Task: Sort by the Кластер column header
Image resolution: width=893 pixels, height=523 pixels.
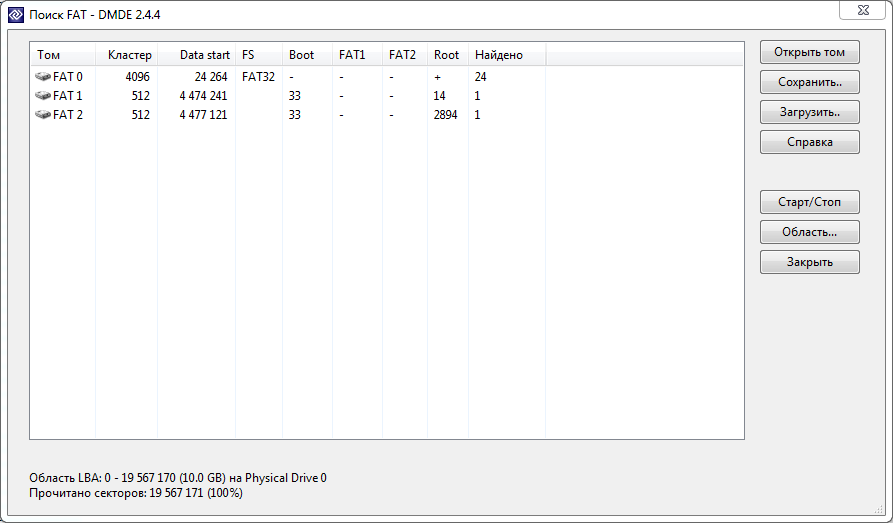Action: tap(126, 55)
